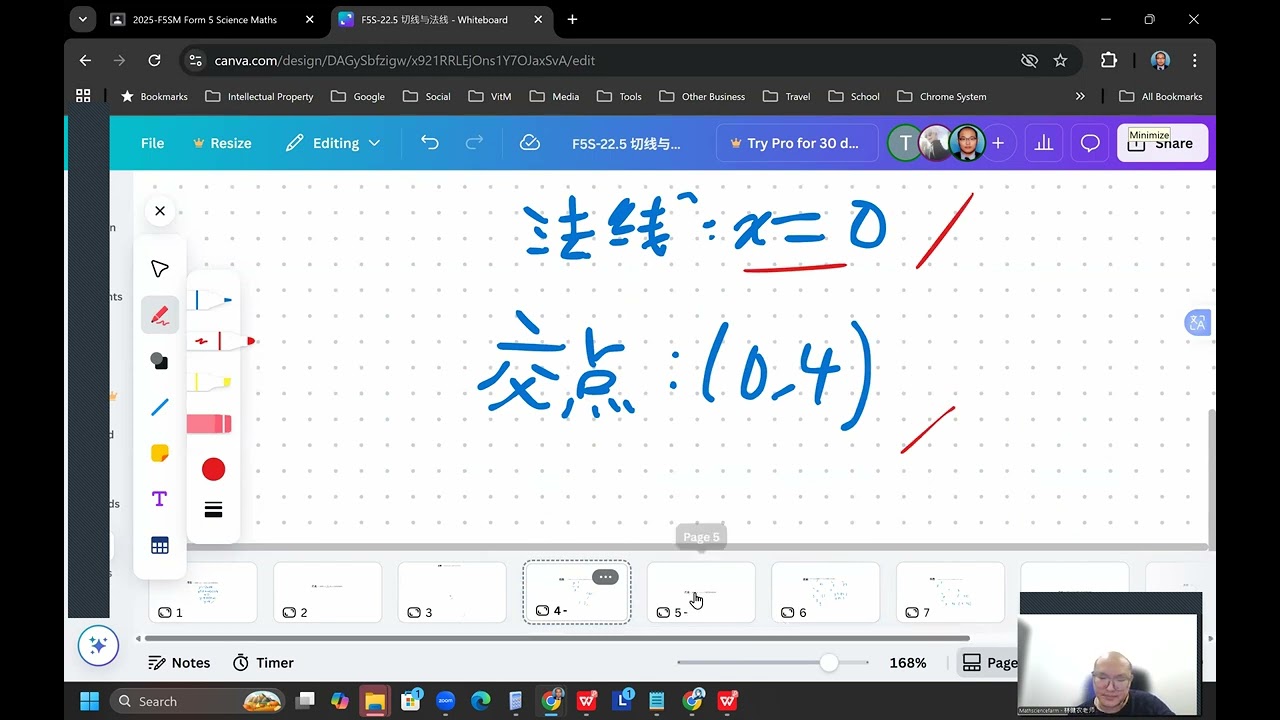Click the T collaborator avatar
Viewport: 1280px width, 720px height.
tap(905, 143)
